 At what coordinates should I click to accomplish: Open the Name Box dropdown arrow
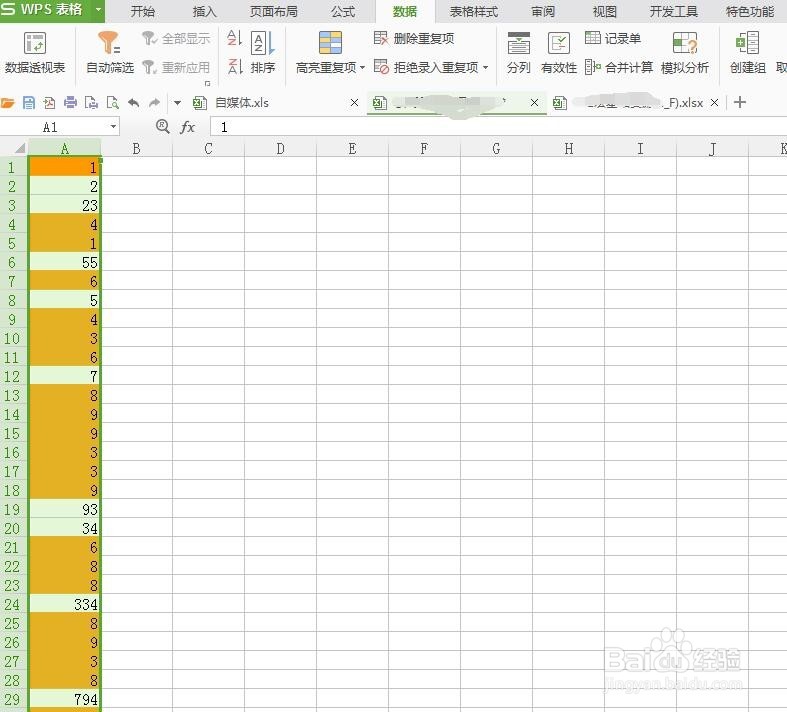[x=113, y=127]
